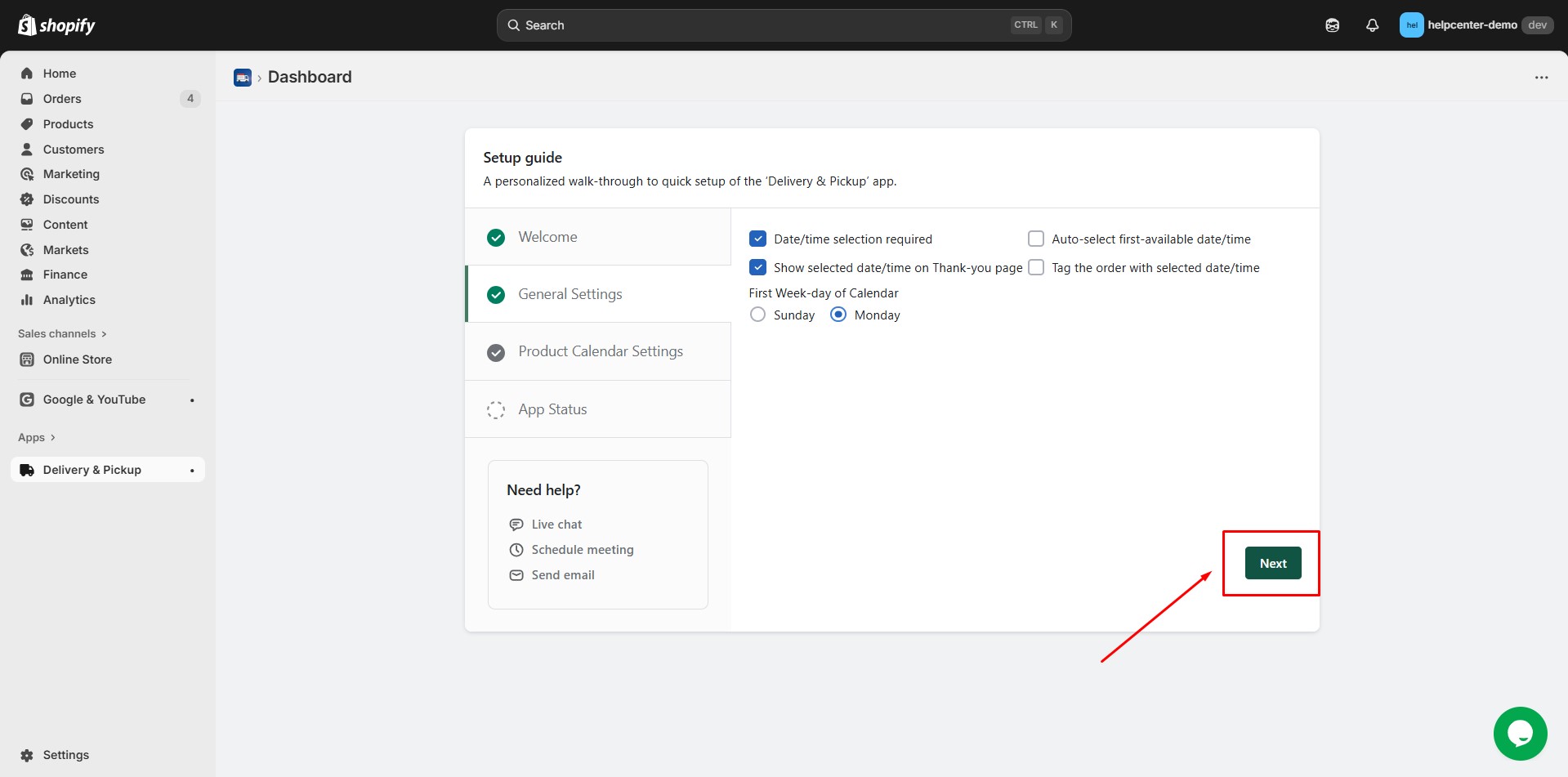
Task: Click the Settings gear icon in sidebar
Action: pos(27,755)
